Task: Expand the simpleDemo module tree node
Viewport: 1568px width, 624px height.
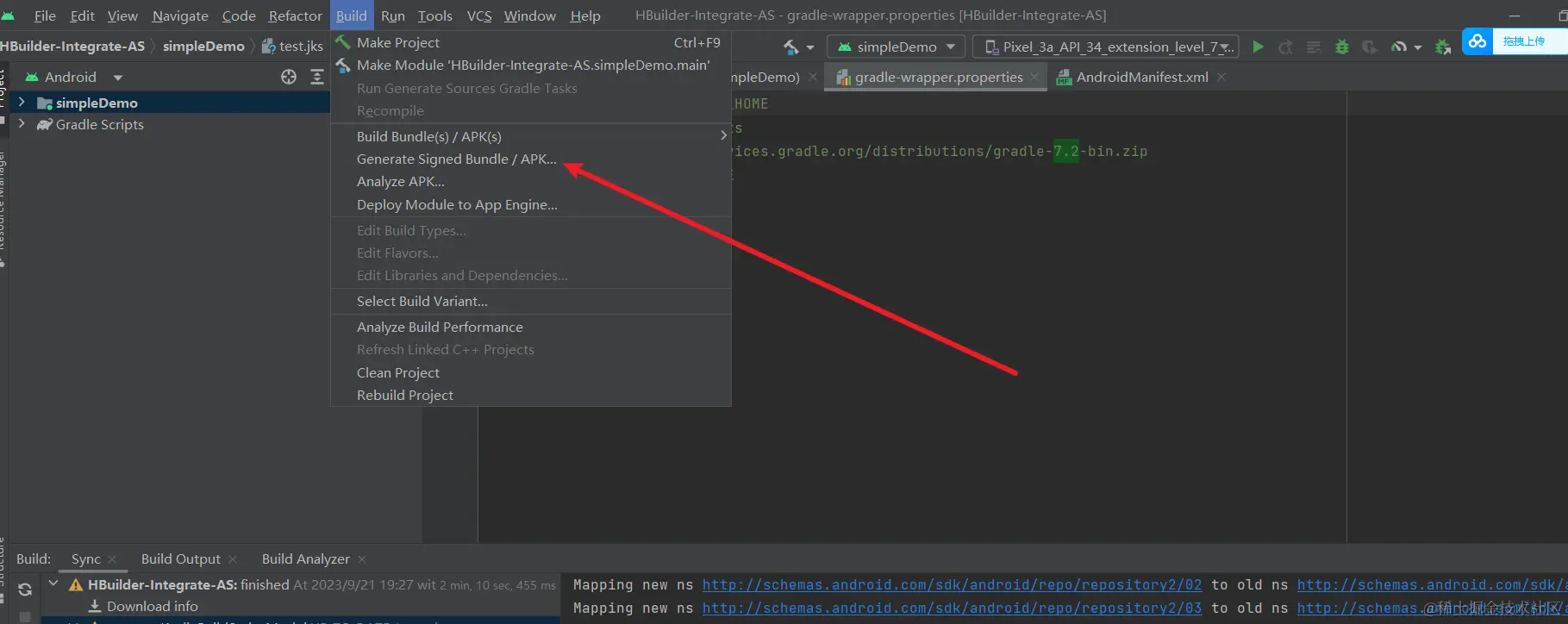Action: [22, 103]
